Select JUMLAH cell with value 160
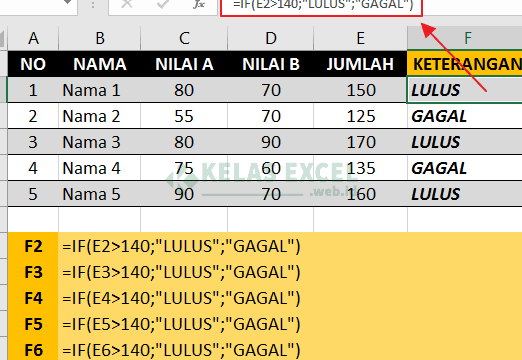This screenshot has width=522, height=360. [360, 194]
